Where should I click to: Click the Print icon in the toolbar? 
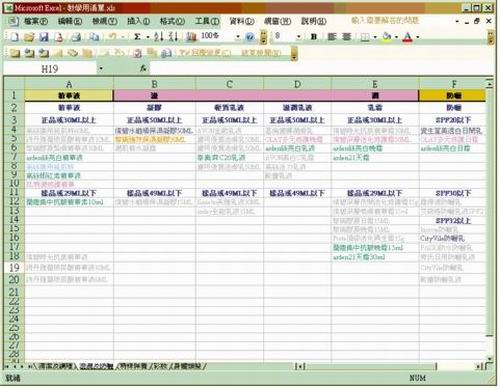(x=76, y=36)
